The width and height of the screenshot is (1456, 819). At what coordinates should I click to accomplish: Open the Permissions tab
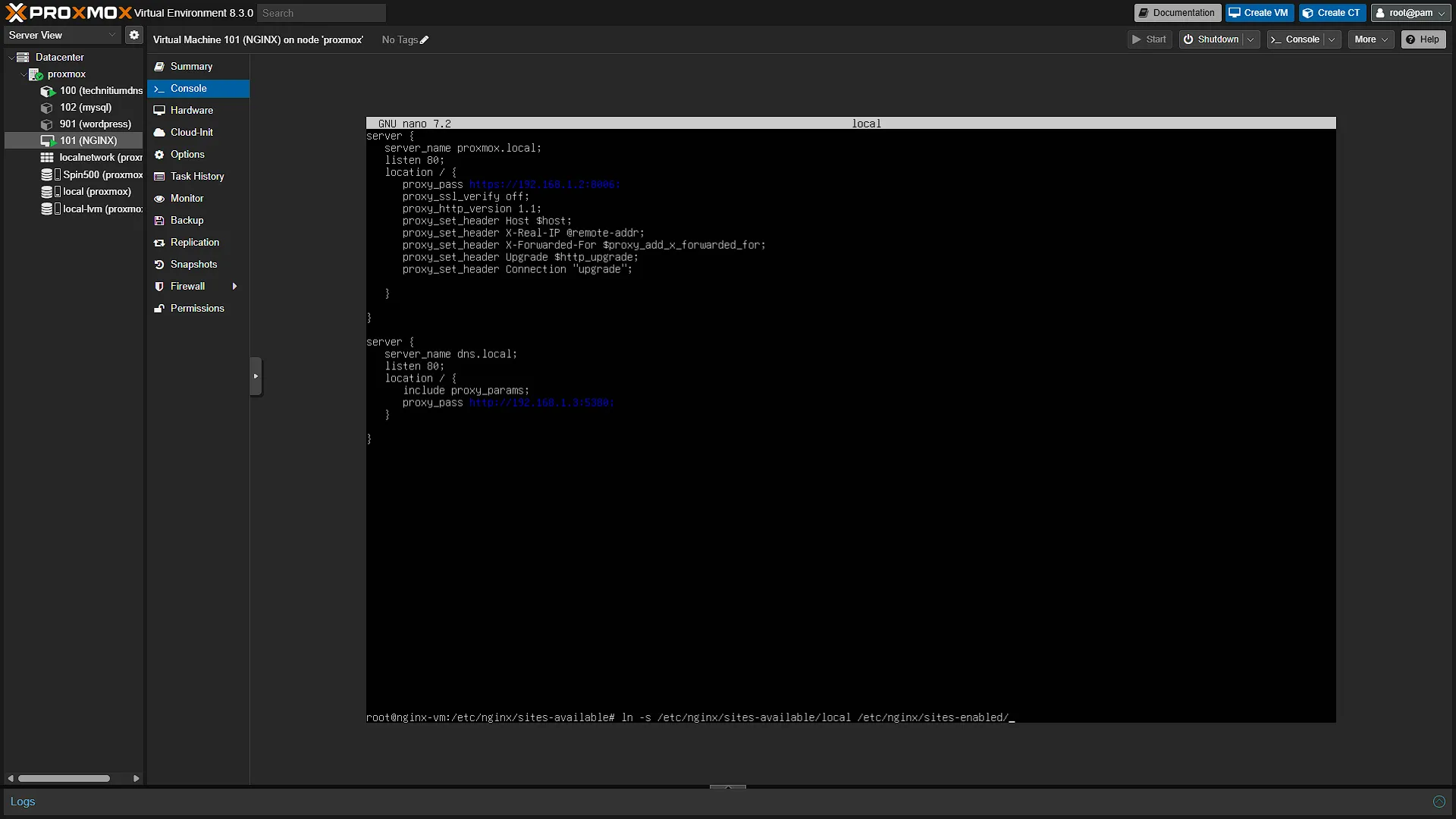click(x=198, y=309)
